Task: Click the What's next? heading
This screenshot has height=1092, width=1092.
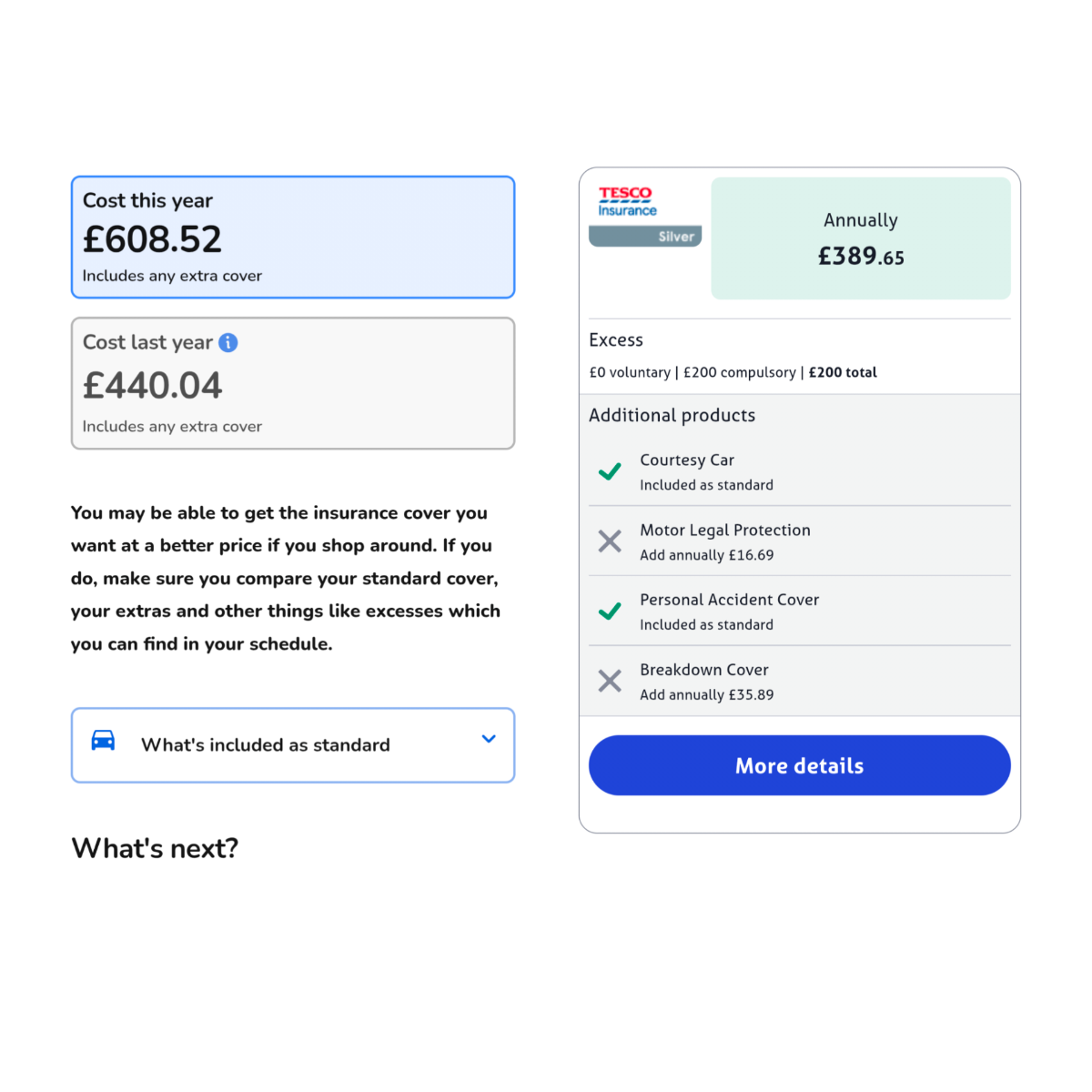Action: [155, 848]
